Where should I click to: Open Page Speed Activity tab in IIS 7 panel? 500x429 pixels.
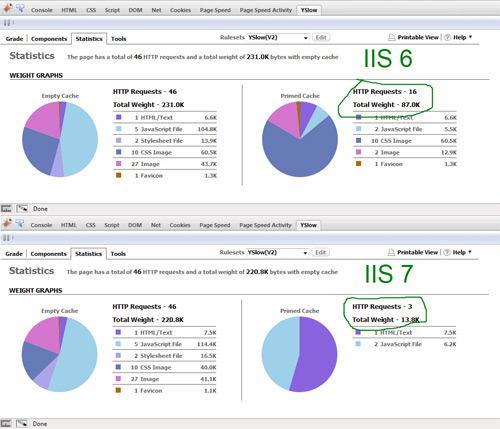pyautogui.click(x=265, y=225)
